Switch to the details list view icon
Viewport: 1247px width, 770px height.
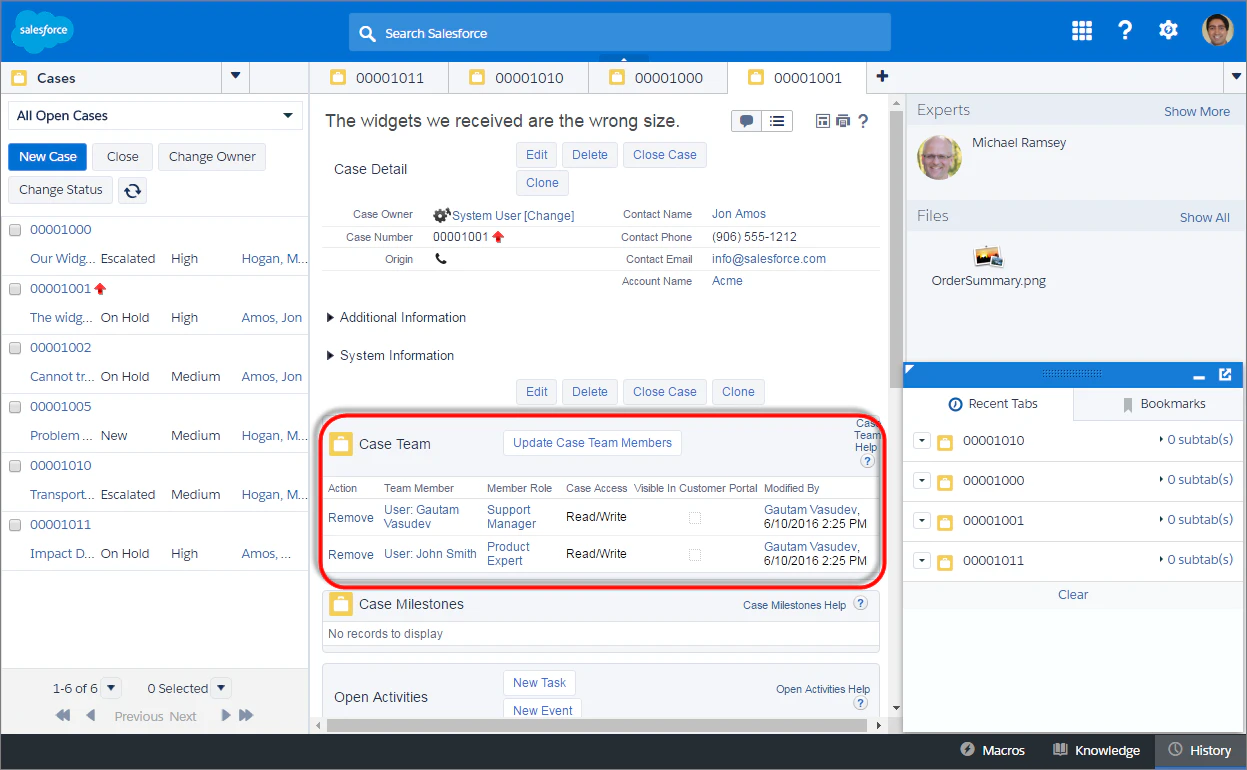click(x=777, y=121)
